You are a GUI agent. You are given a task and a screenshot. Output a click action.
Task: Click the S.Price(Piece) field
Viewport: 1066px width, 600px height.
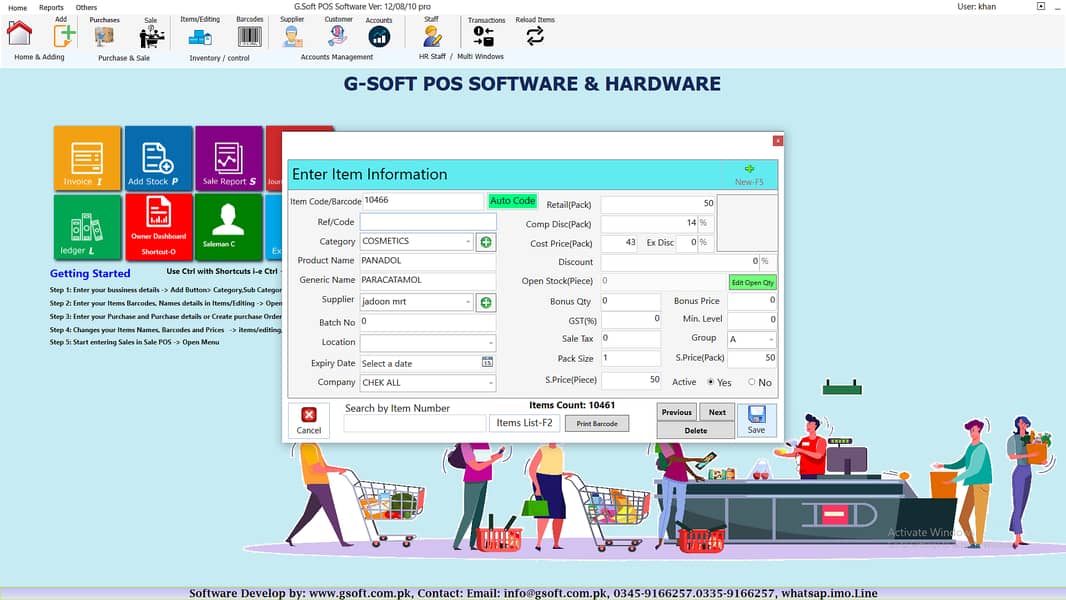coord(630,381)
